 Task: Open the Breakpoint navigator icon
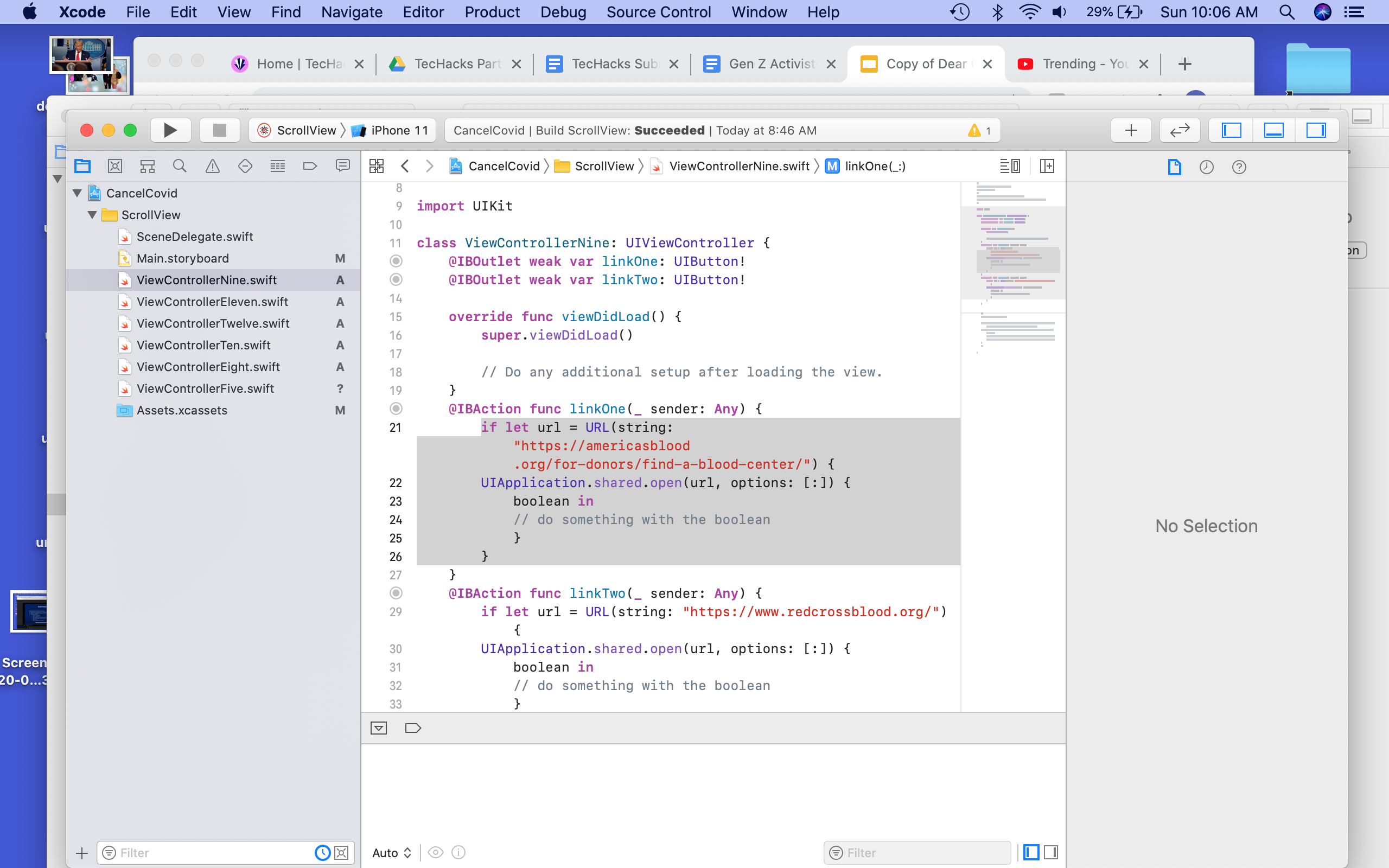pyautogui.click(x=310, y=167)
